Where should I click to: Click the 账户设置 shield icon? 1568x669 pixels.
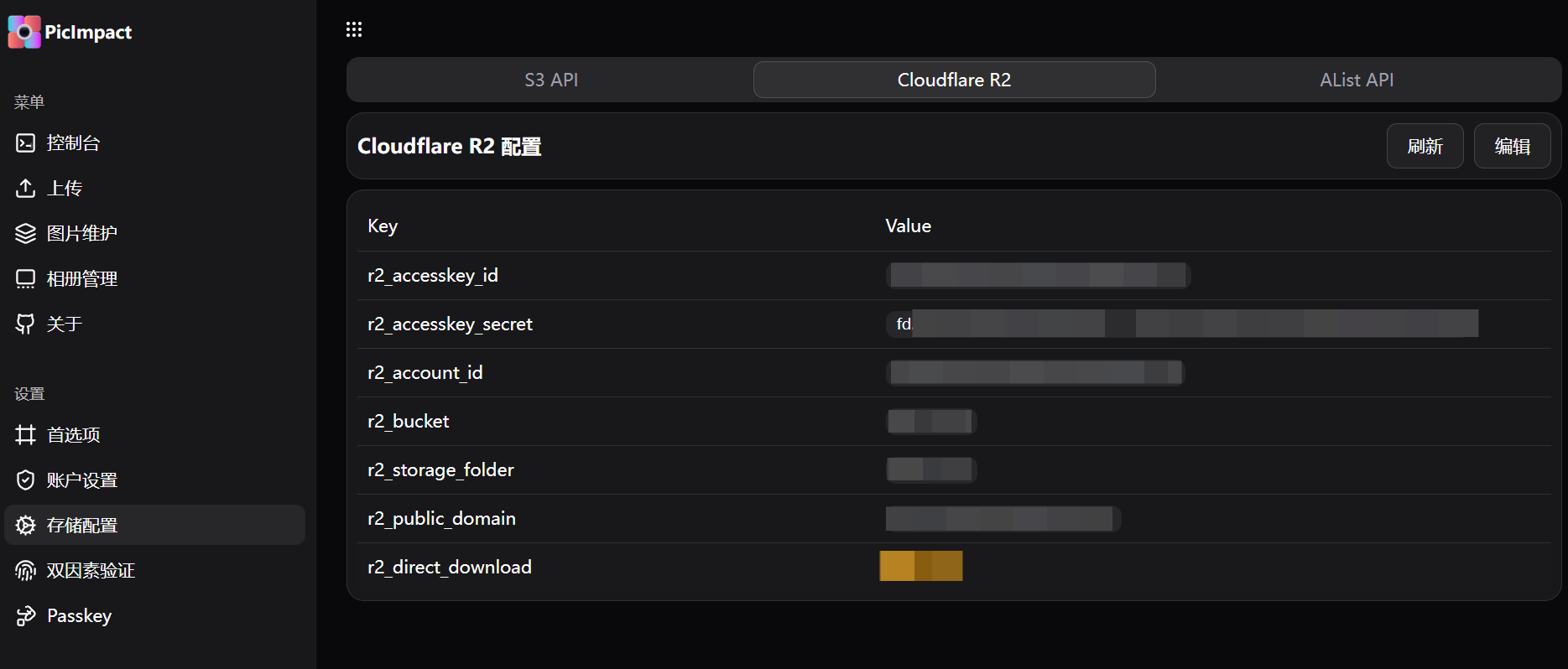pyautogui.click(x=26, y=480)
